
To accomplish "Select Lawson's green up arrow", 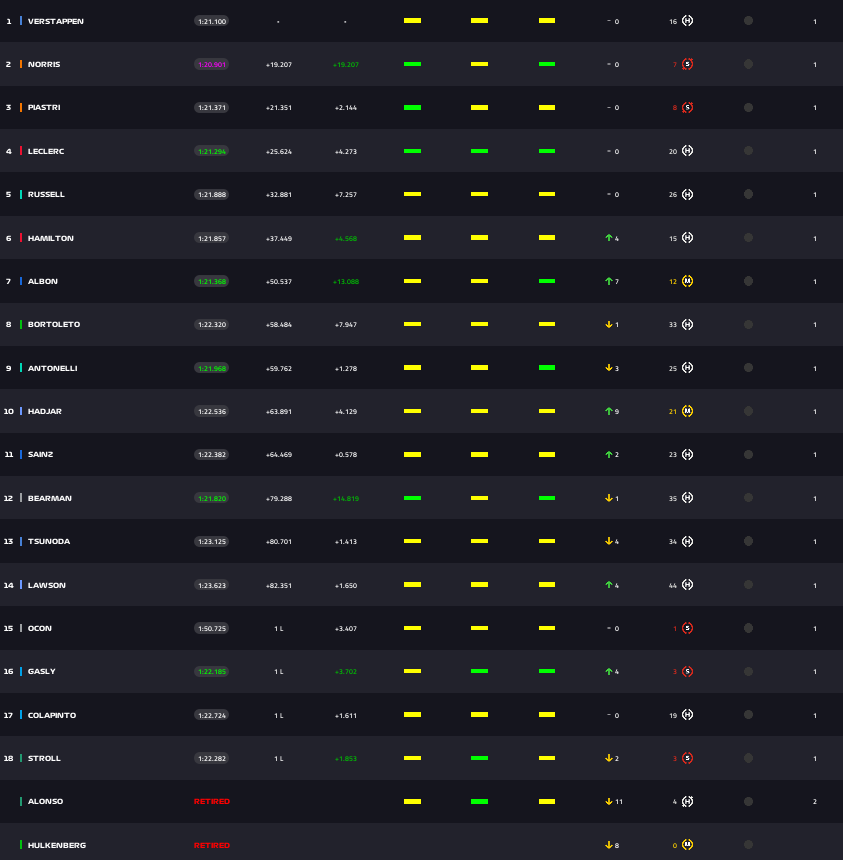I will click(x=608, y=585).
